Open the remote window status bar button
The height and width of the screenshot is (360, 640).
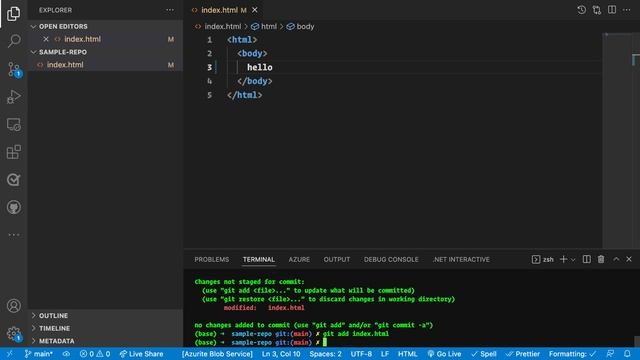click(10, 354)
